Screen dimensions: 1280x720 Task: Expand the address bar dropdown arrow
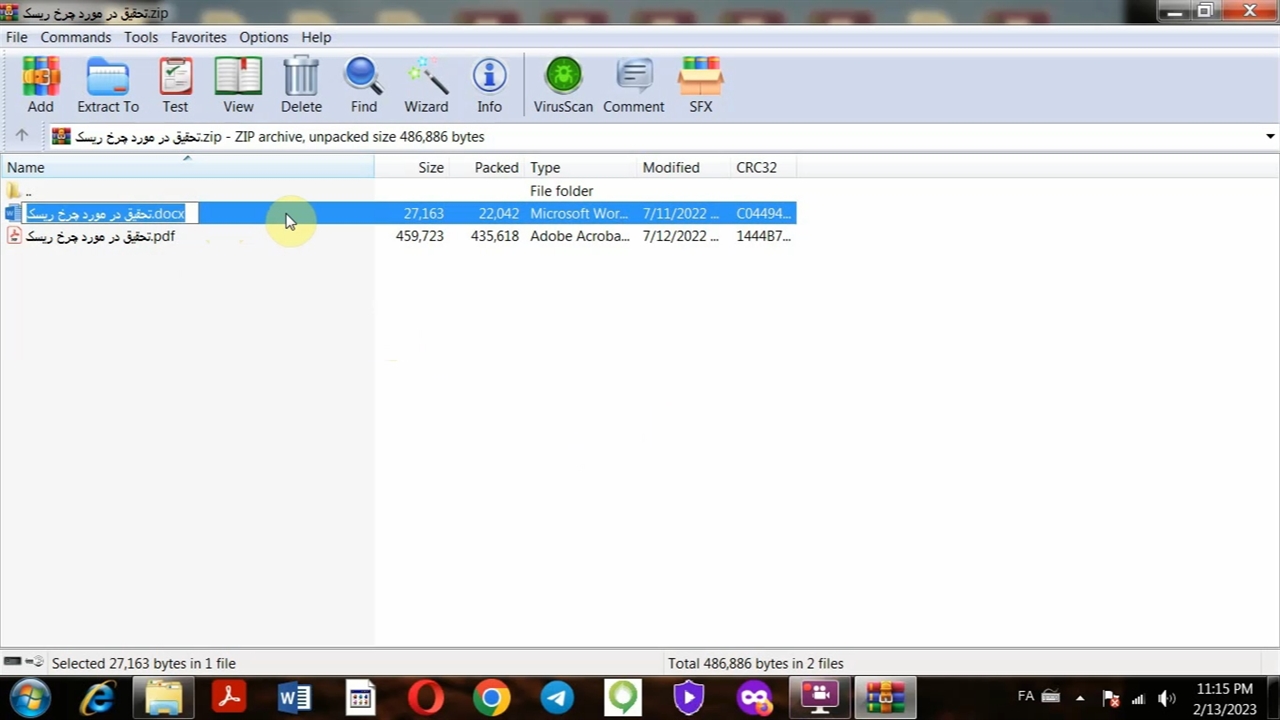click(x=1270, y=137)
